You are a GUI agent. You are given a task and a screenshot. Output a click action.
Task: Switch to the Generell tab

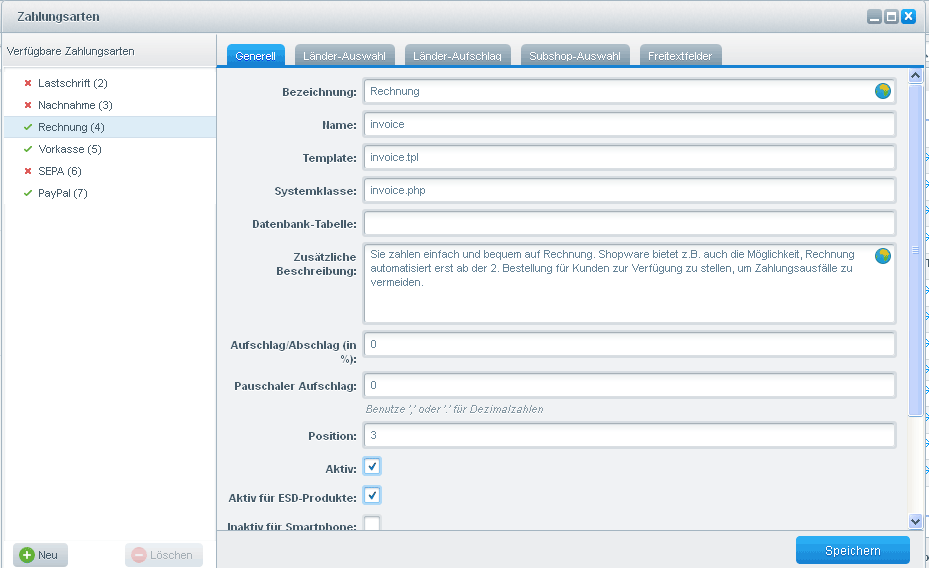click(255, 56)
